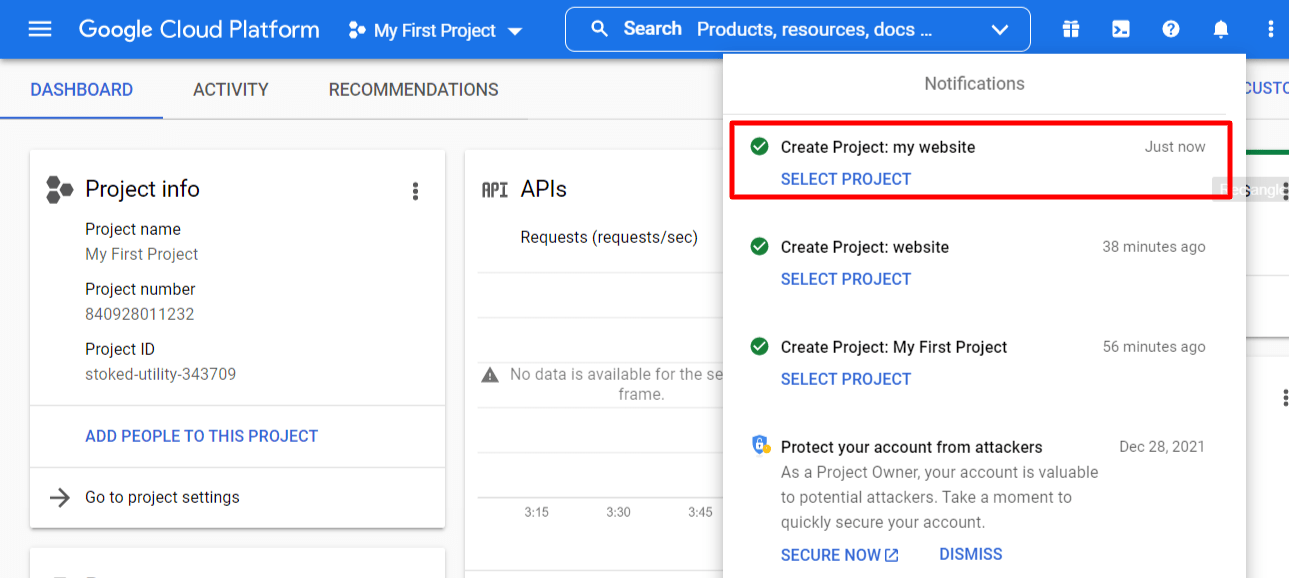Activate Cloud Shell terminal icon
The height and width of the screenshot is (578, 1289).
point(1121,29)
